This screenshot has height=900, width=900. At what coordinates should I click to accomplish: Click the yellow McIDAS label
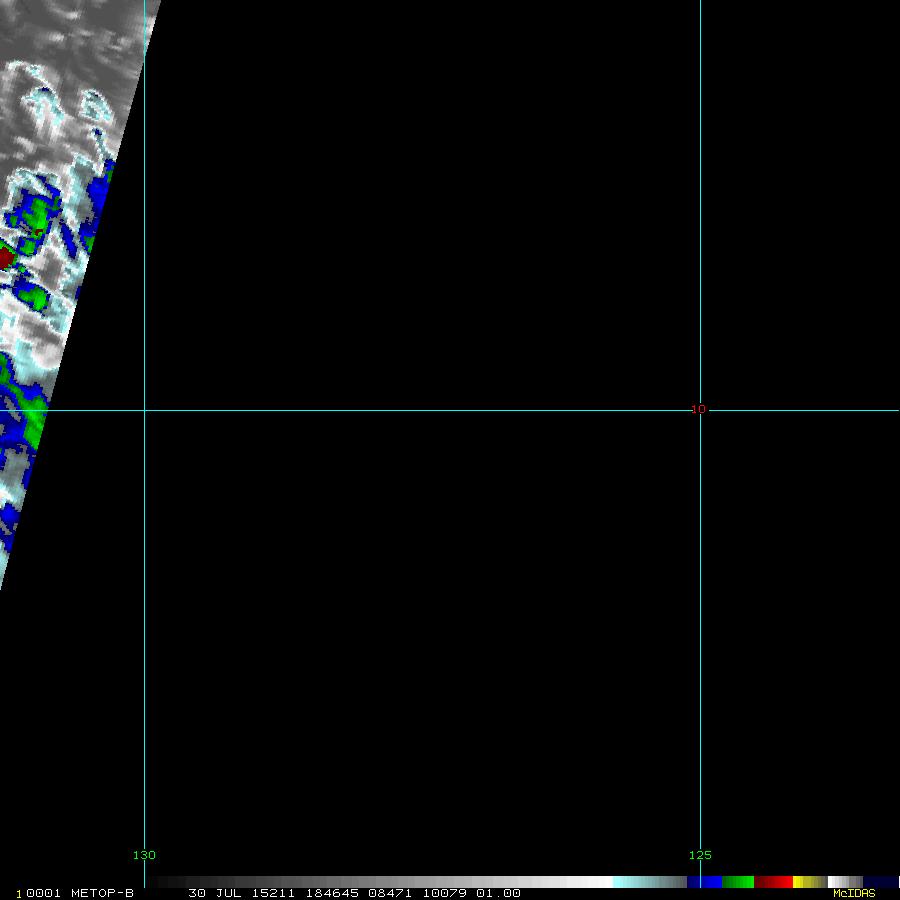click(854, 893)
